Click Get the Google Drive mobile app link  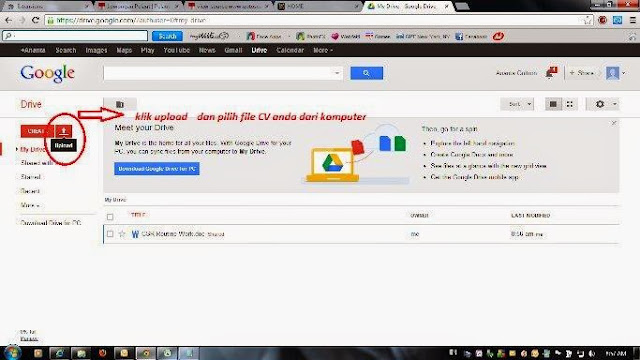(474, 177)
